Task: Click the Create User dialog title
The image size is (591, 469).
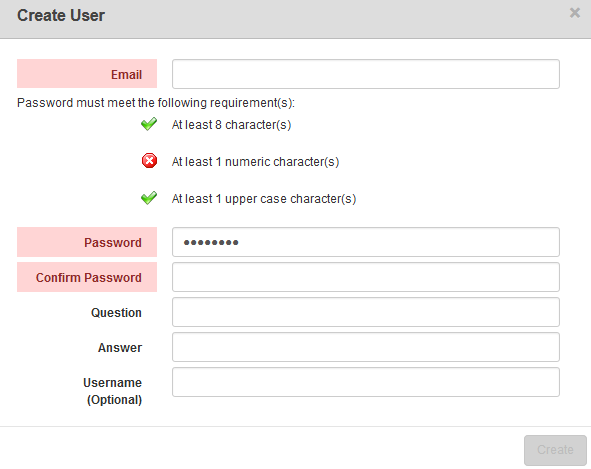Action: click(61, 15)
